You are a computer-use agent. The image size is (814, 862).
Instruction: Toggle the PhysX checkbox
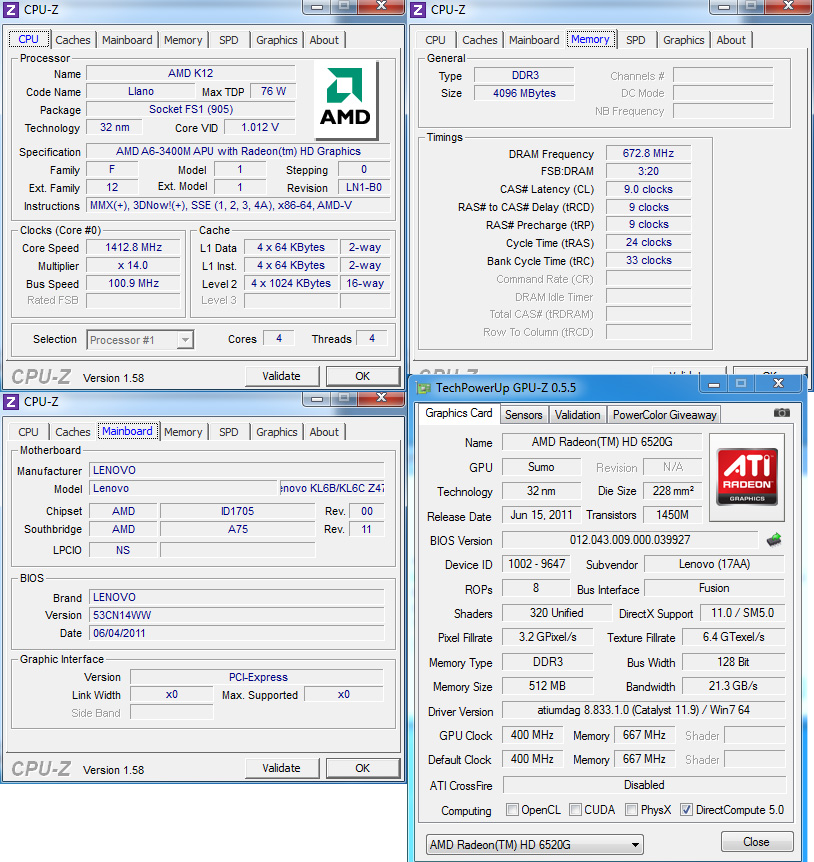(632, 809)
